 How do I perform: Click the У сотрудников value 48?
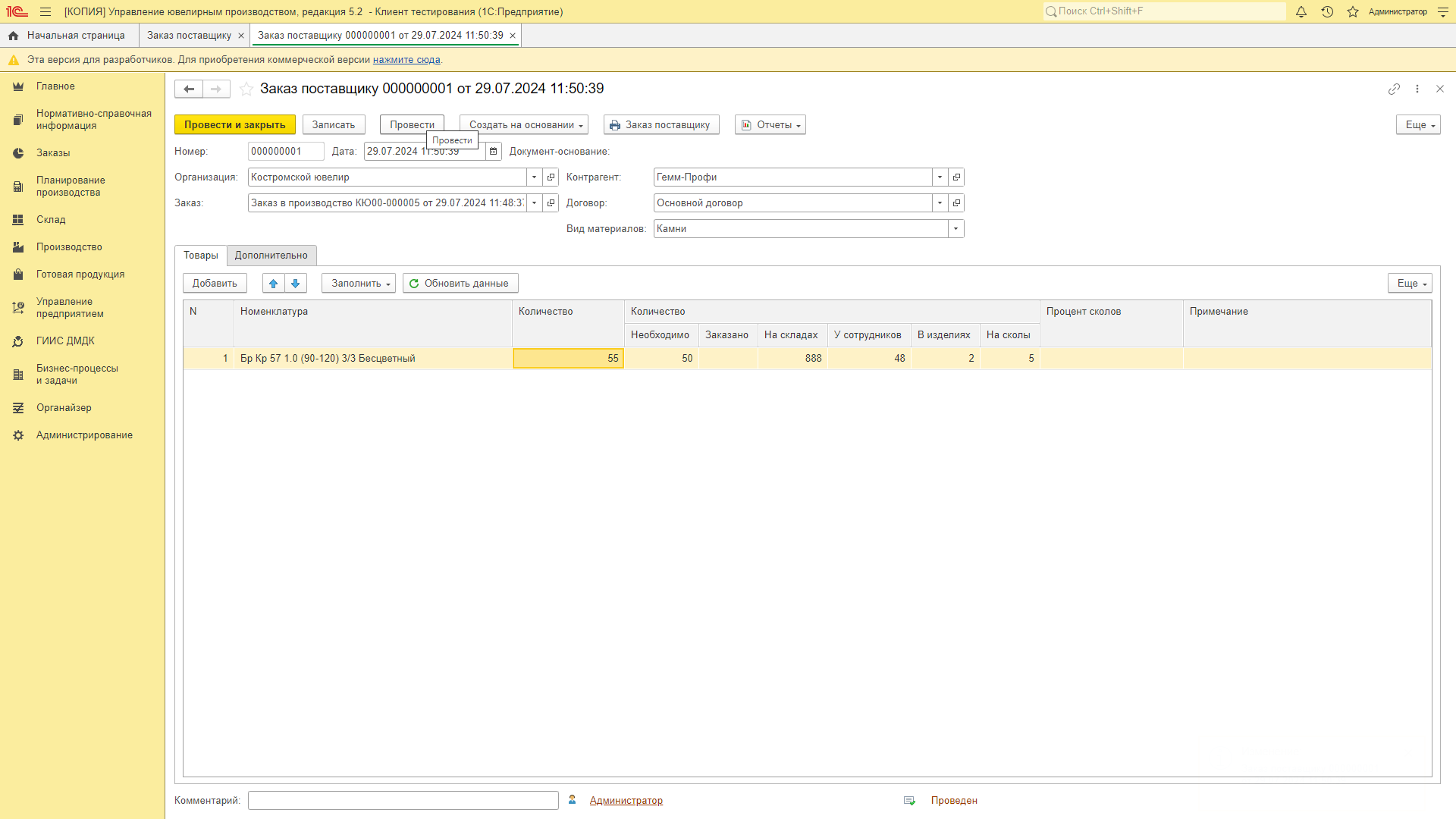pos(869,359)
